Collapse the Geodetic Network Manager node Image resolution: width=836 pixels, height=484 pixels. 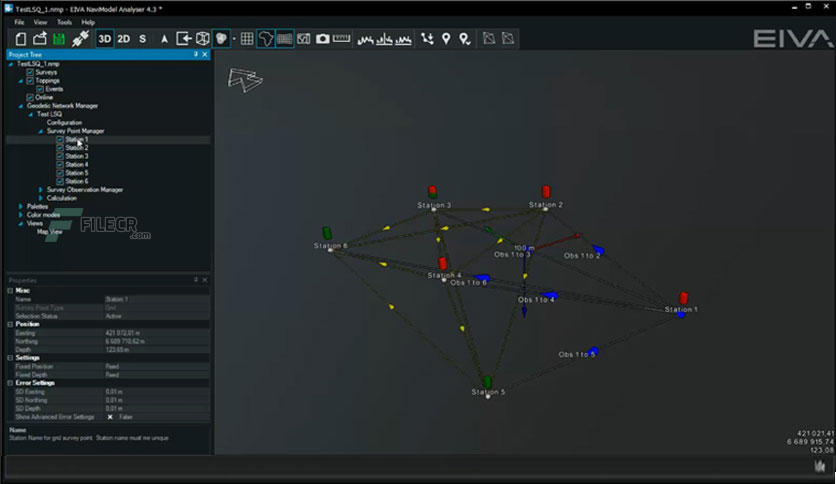(21, 106)
